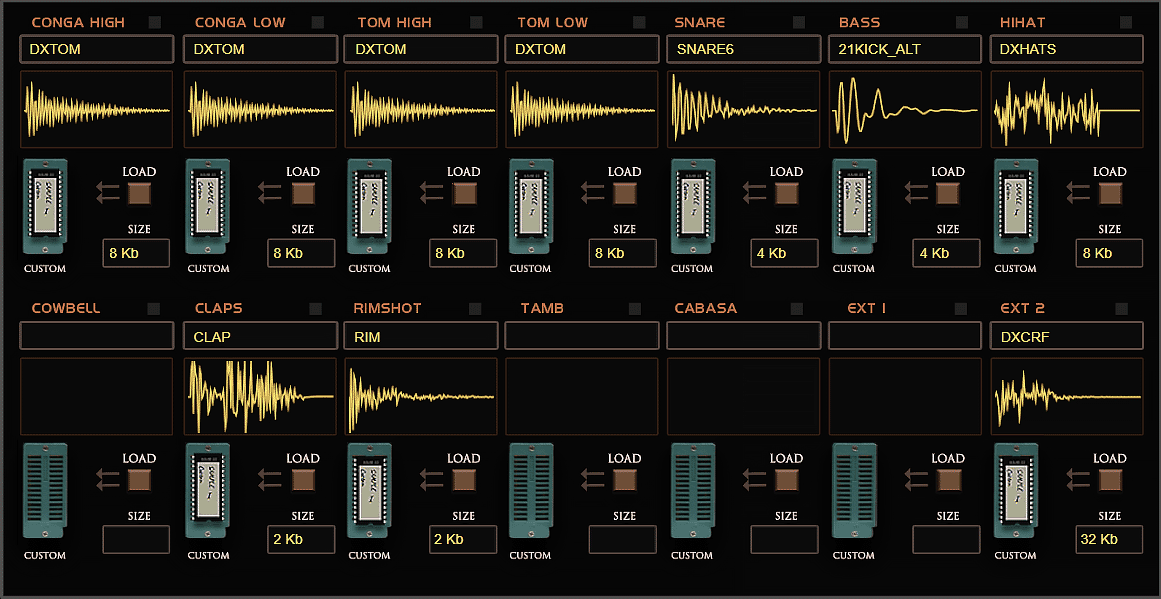Click the Bass EPROM chip icon

coord(854,207)
